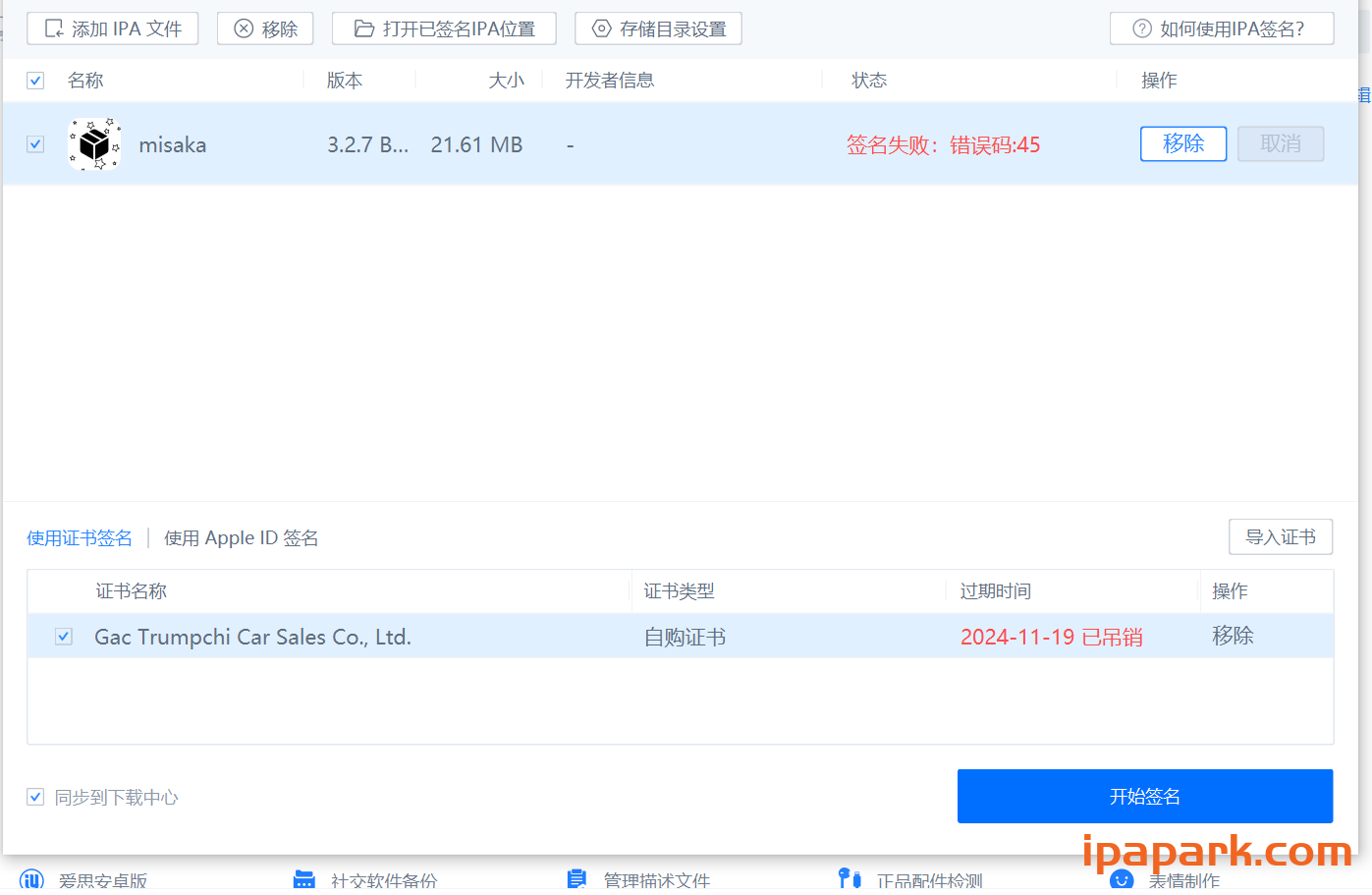This screenshot has width=1372, height=895.
Task: Click the 移除 circle-x toolbar icon
Action: [243, 28]
